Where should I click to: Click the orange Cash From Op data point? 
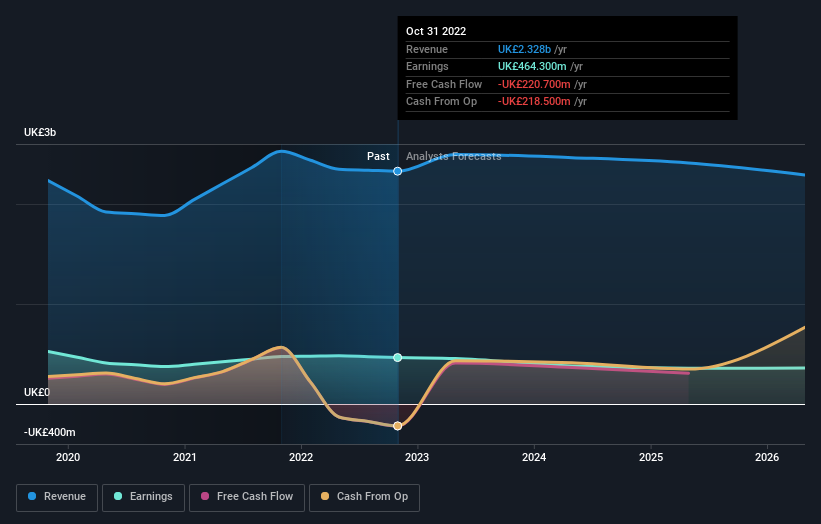point(397,426)
